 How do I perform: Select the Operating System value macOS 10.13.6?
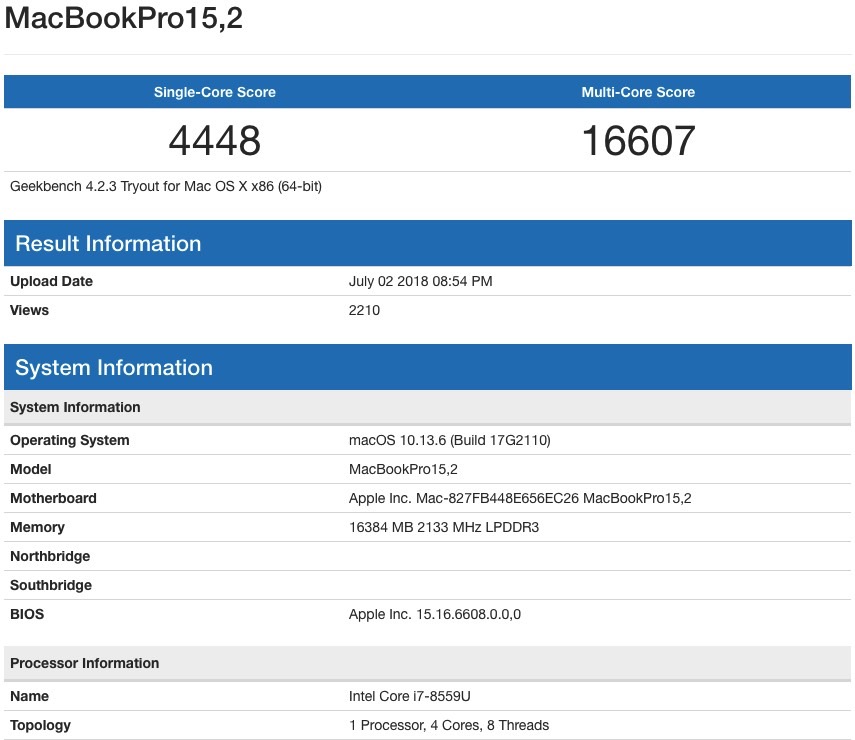click(x=450, y=440)
